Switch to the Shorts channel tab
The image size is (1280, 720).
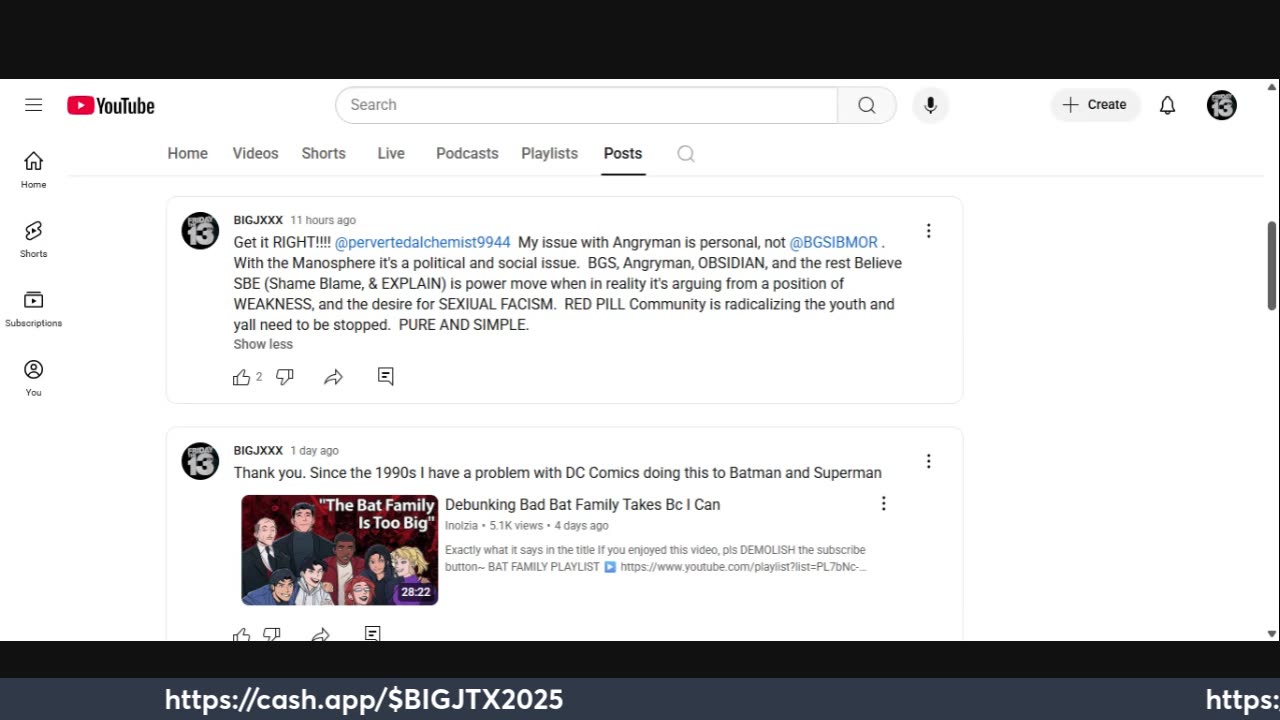click(x=323, y=154)
